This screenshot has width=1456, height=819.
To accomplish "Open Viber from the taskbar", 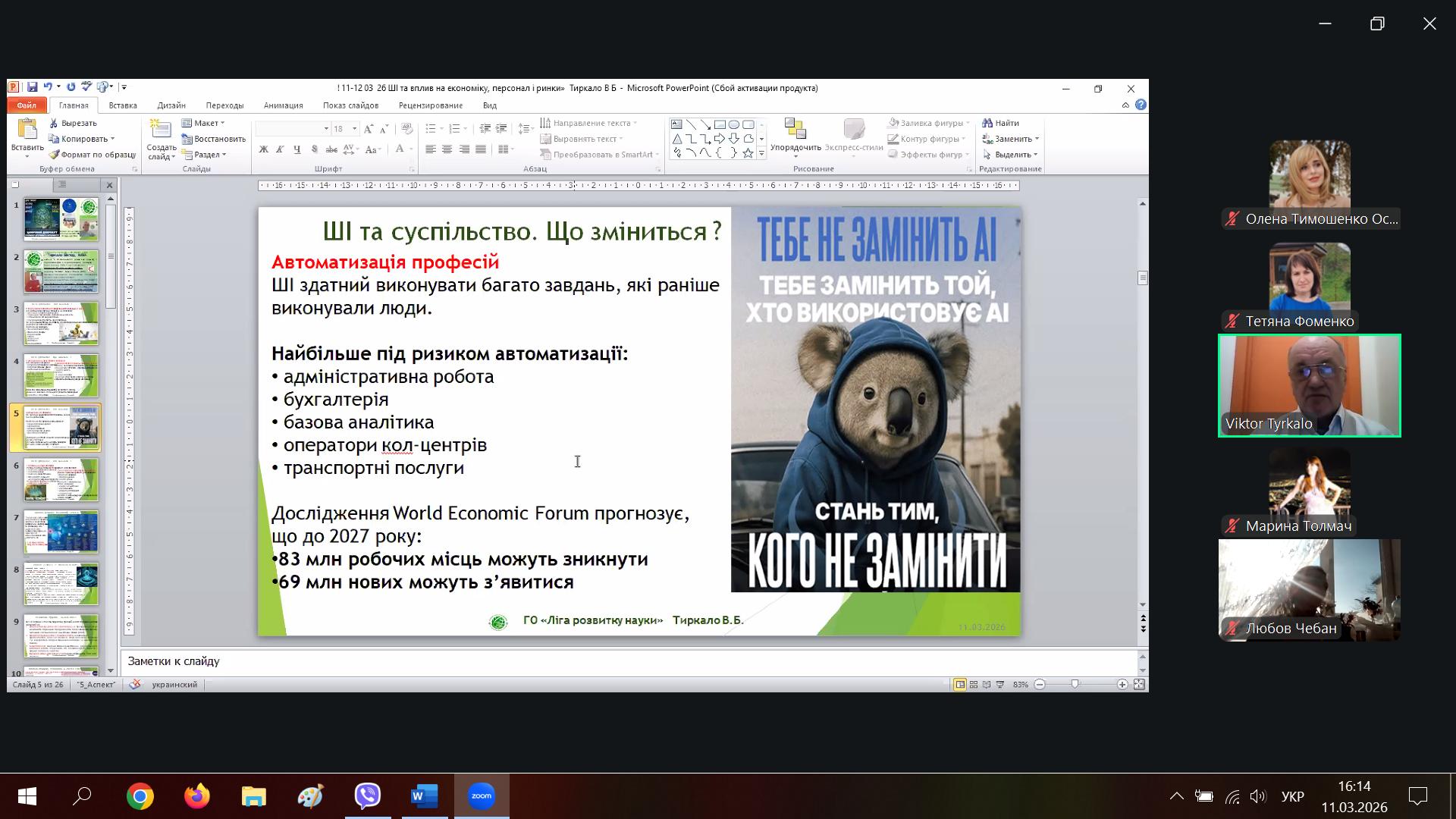I will [x=368, y=796].
